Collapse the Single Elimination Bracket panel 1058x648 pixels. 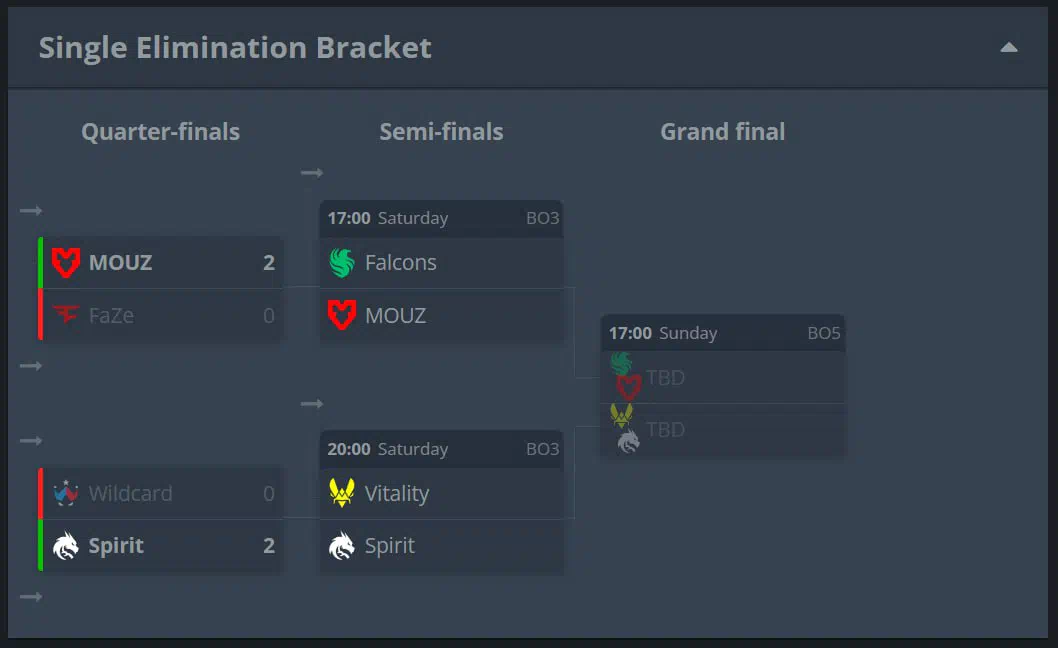tap(1009, 47)
